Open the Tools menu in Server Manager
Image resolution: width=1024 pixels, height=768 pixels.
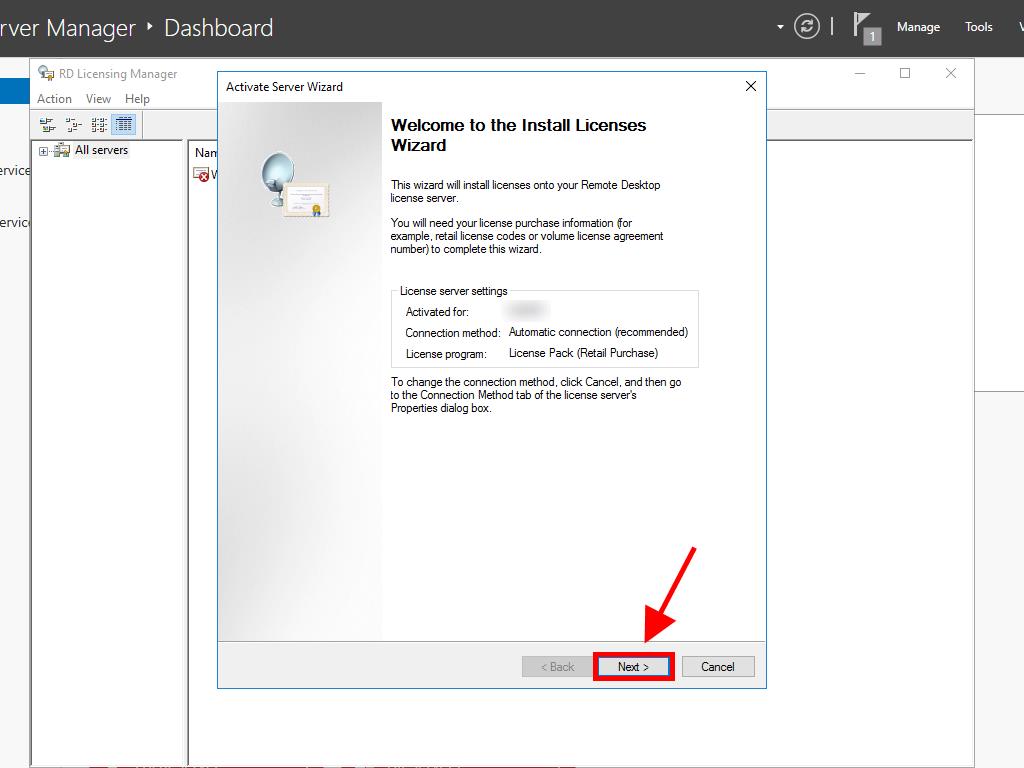pos(978,27)
